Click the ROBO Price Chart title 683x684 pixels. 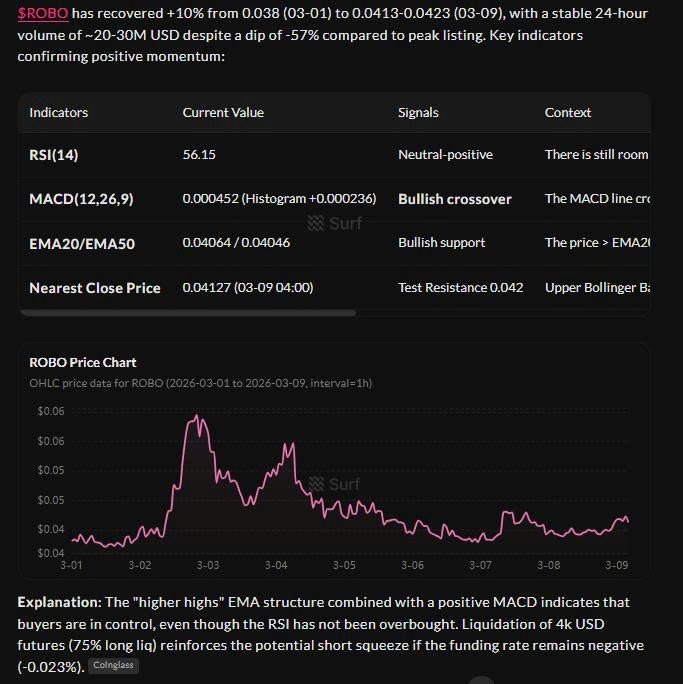coord(83,362)
